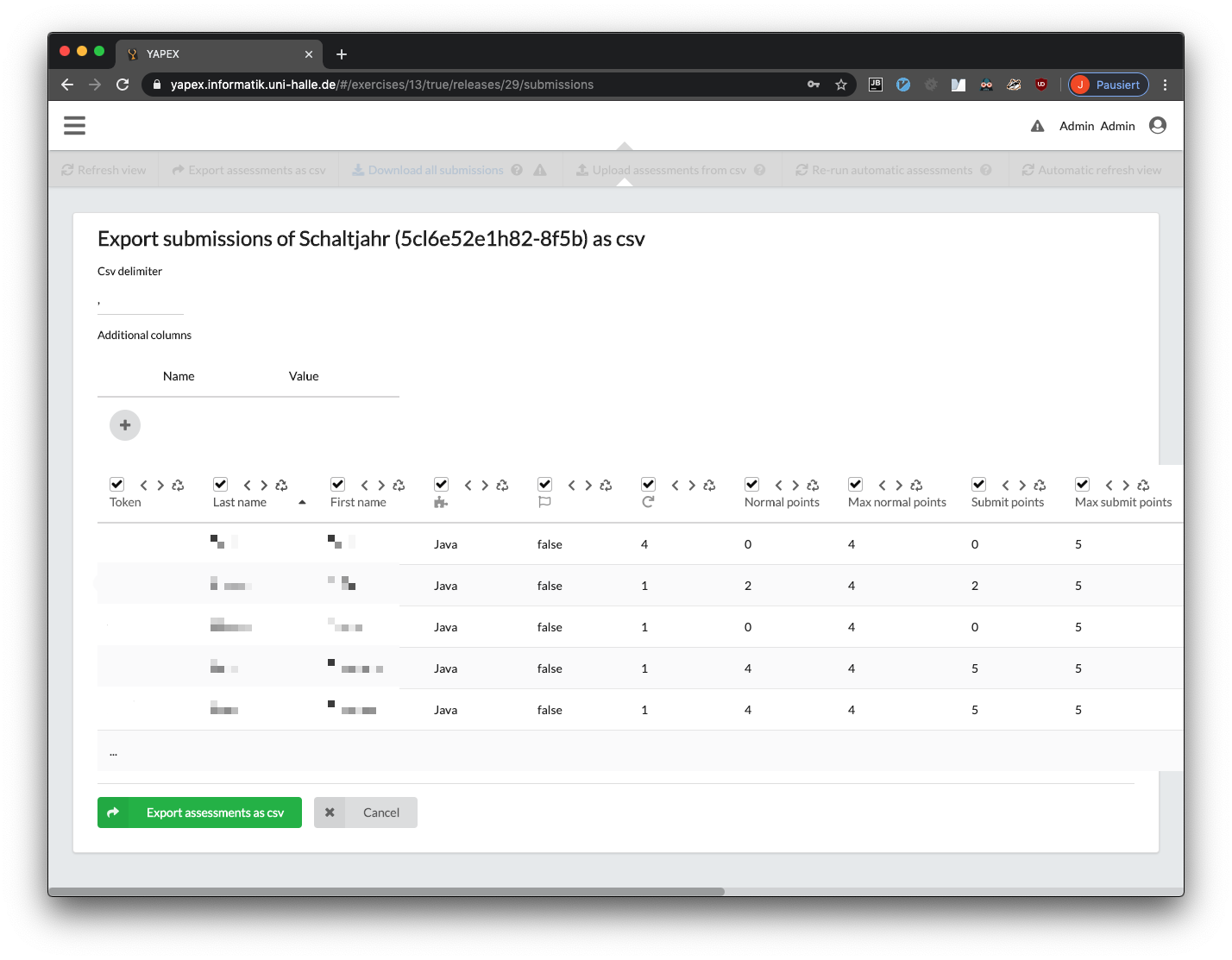Toggle the Max submit points checkbox
1232x960 pixels.
point(1083,485)
